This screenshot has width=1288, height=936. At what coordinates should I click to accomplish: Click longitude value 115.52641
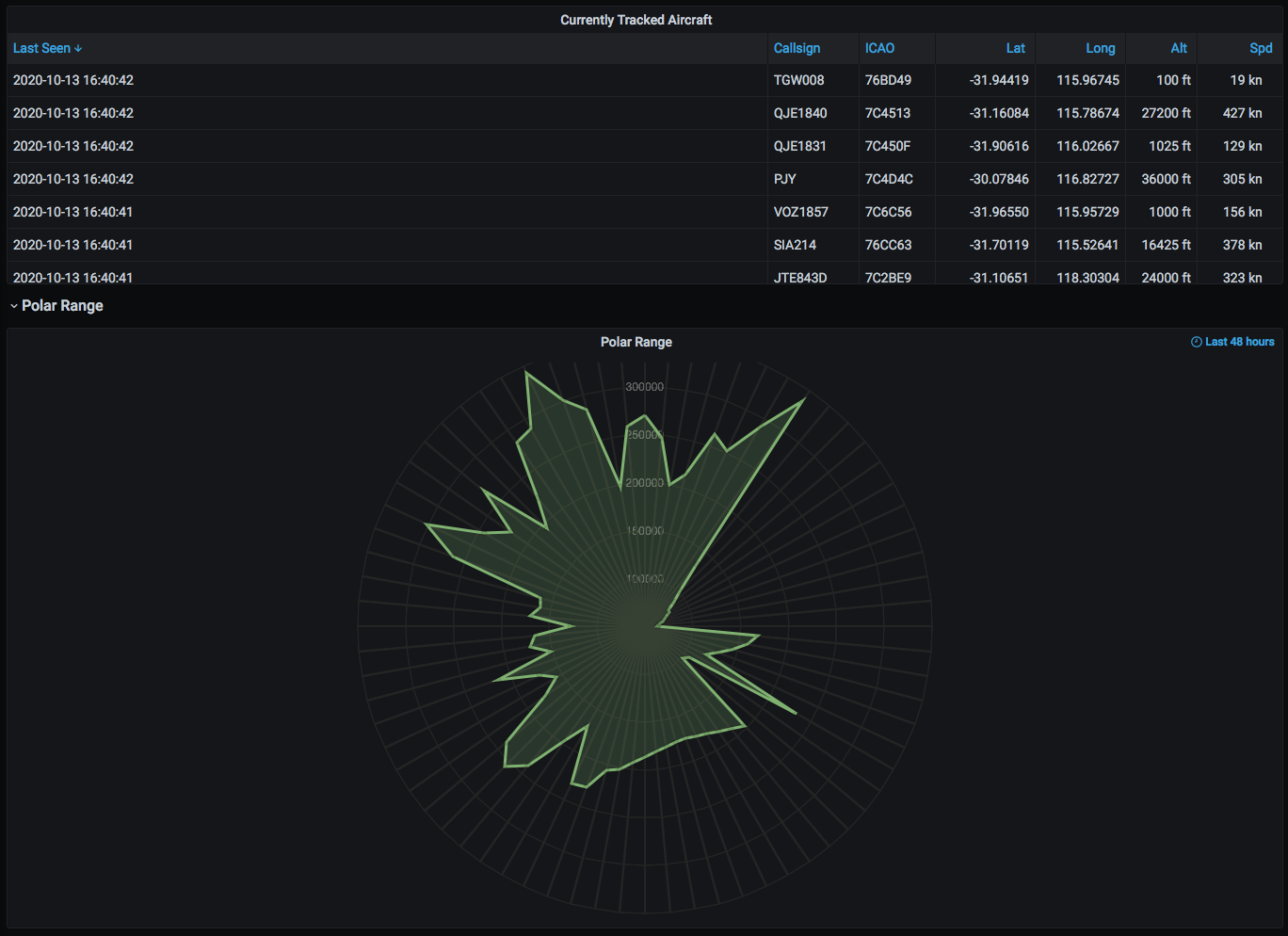pyautogui.click(x=1087, y=245)
